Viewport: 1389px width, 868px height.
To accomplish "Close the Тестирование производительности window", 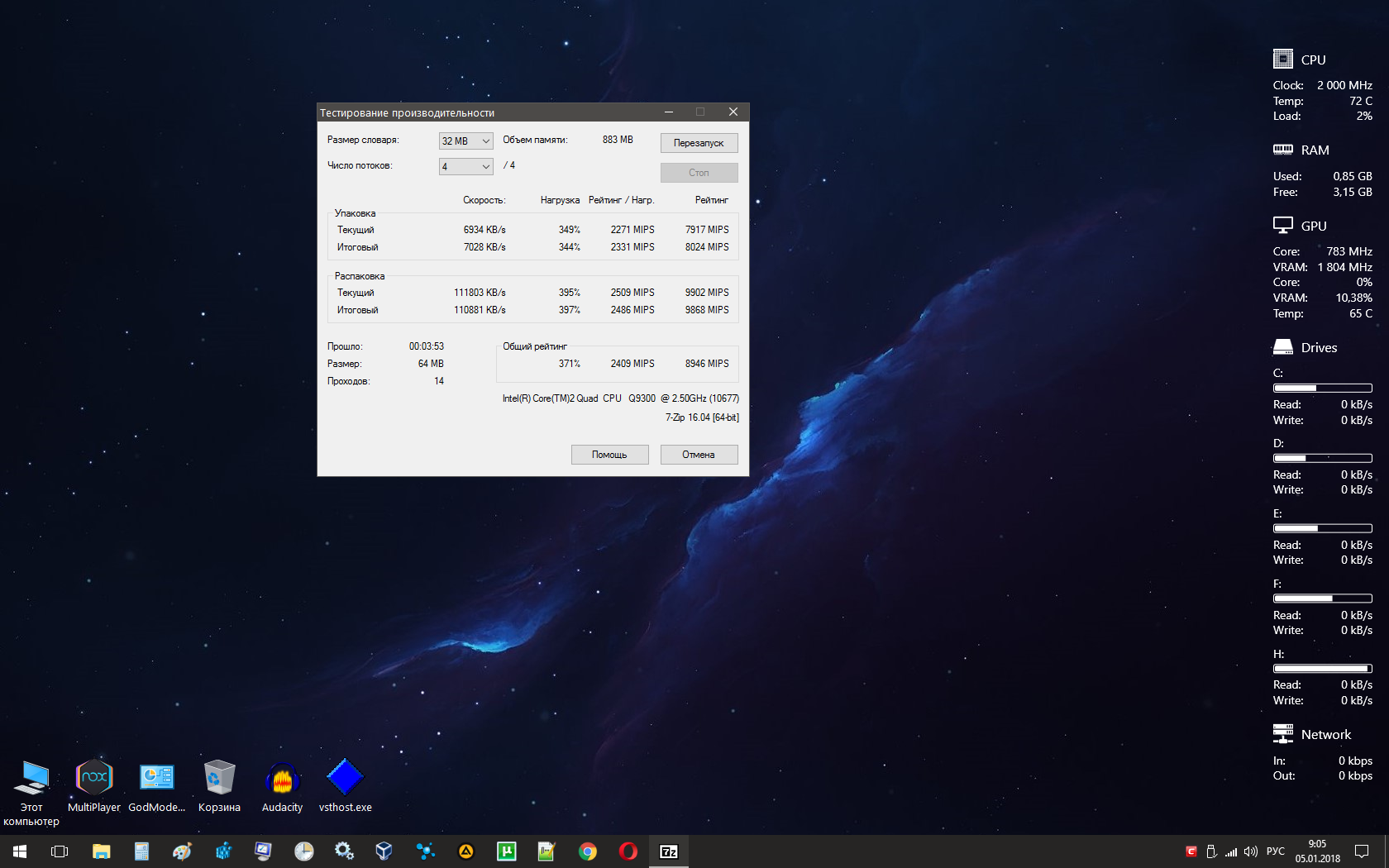I will coord(733,112).
